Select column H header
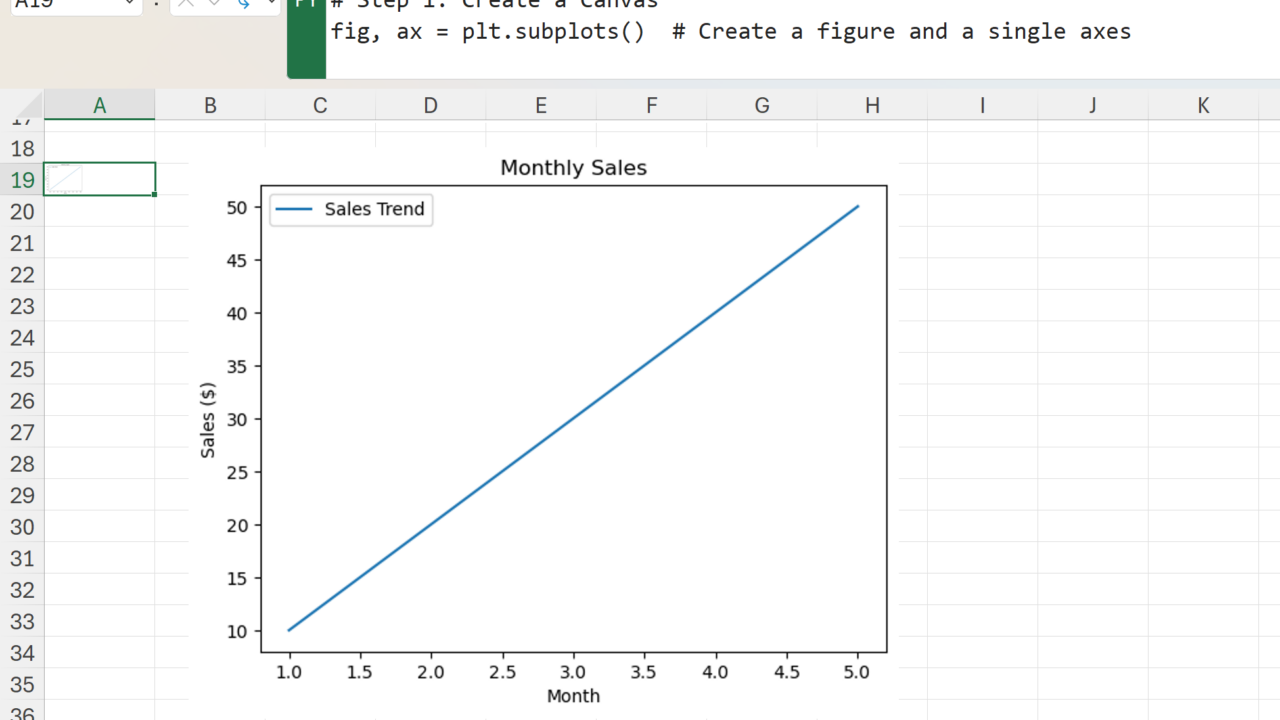 (872, 105)
